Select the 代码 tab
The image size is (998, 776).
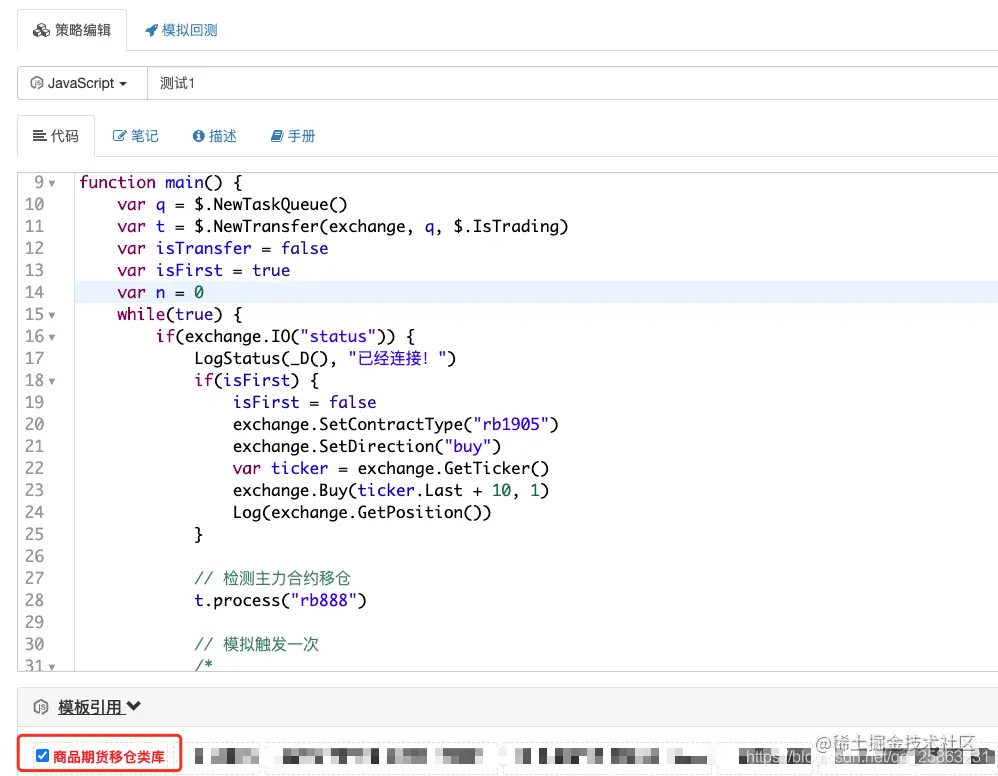coord(56,136)
